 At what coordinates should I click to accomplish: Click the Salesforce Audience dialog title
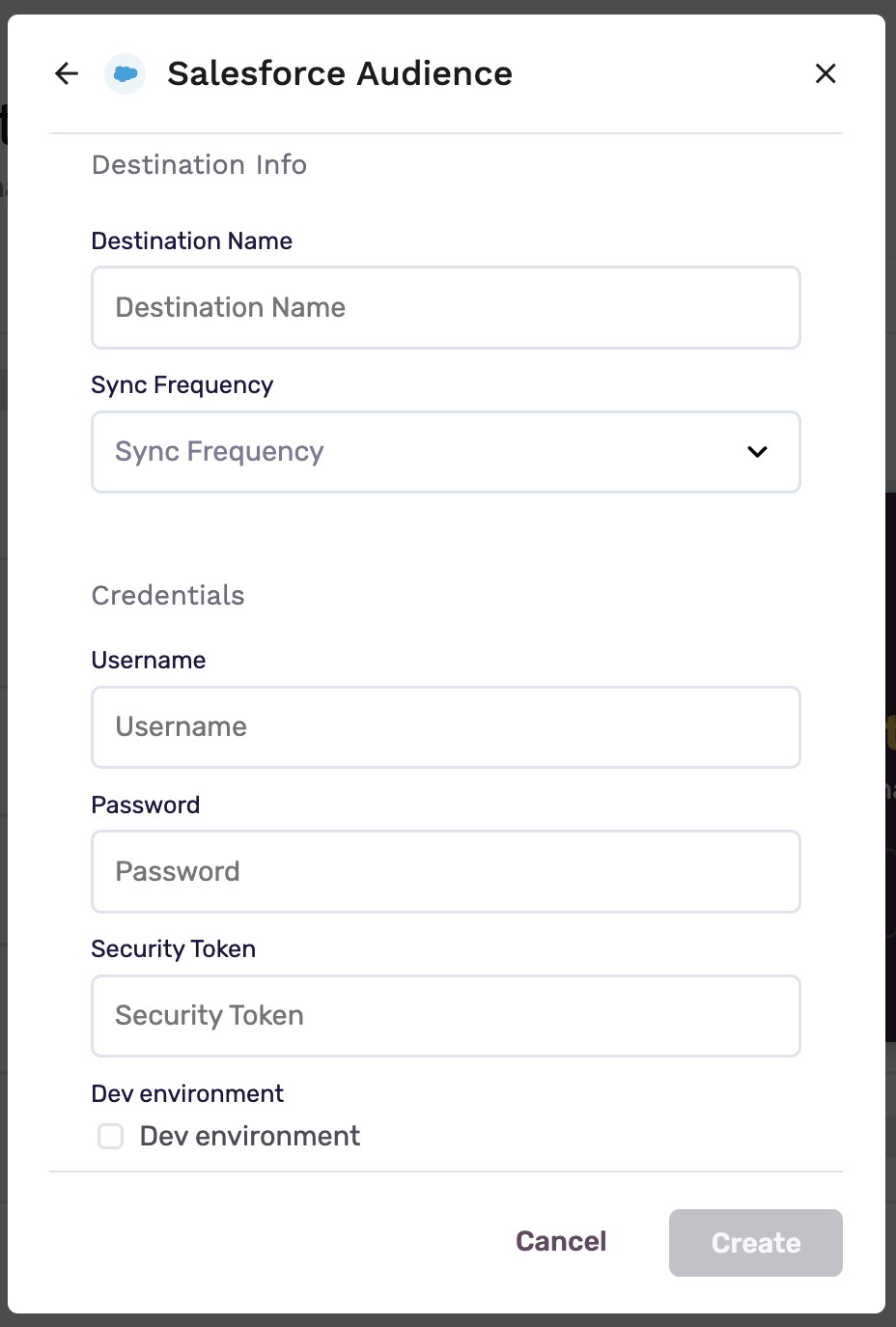click(x=340, y=73)
